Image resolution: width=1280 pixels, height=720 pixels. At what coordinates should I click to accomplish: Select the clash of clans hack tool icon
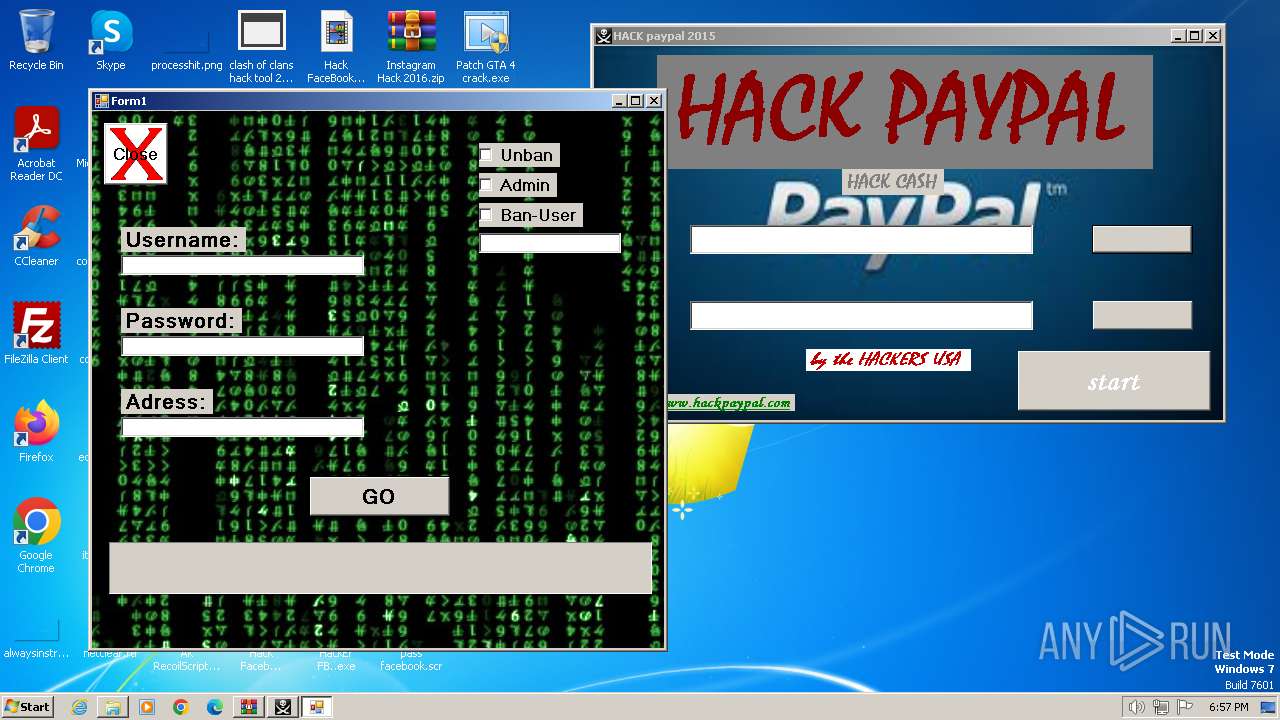(x=261, y=47)
